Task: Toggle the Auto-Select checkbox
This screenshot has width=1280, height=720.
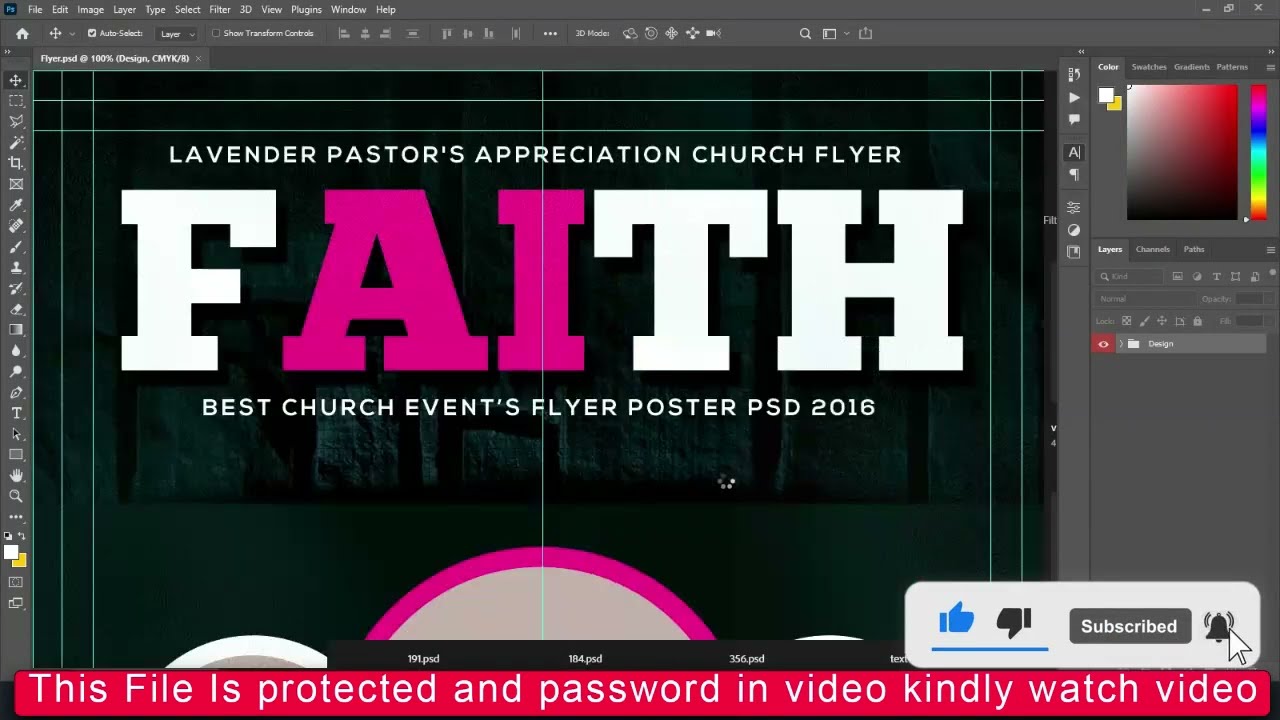Action: (92, 33)
